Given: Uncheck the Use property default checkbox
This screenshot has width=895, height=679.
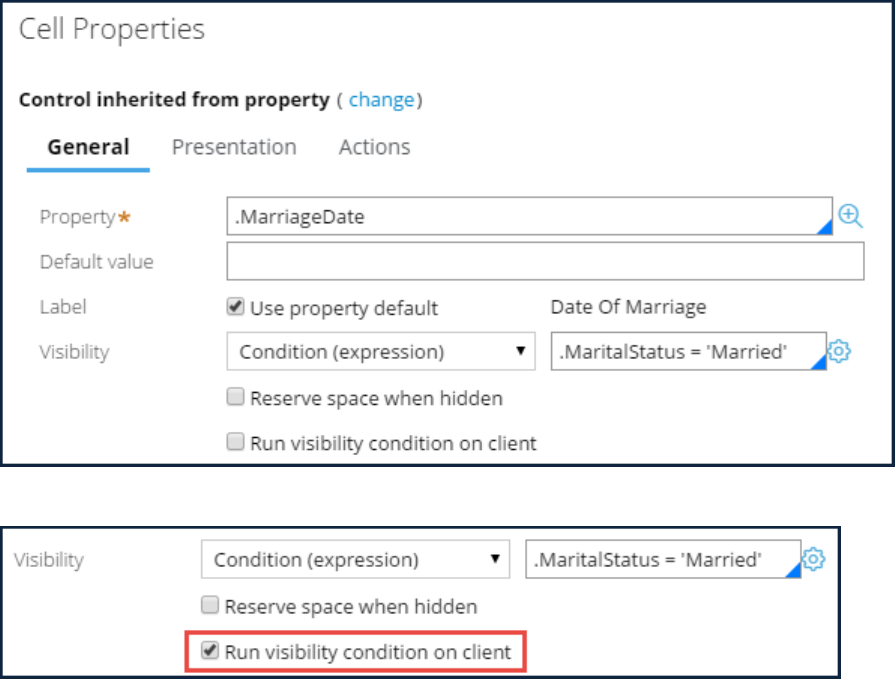Looking at the screenshot, I should coord(236,308).
